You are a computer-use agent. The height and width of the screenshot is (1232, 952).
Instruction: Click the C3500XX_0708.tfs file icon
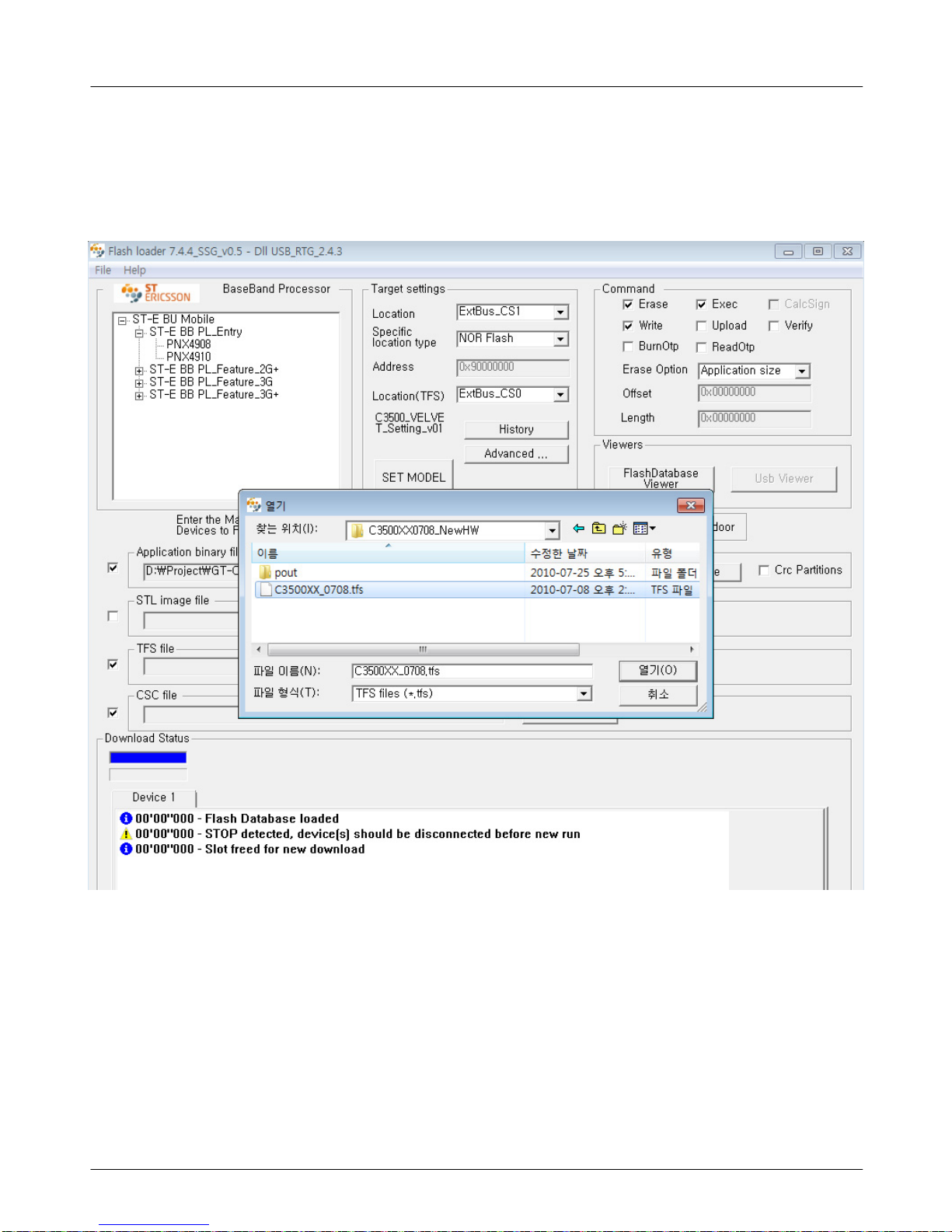tap(266, 590)
